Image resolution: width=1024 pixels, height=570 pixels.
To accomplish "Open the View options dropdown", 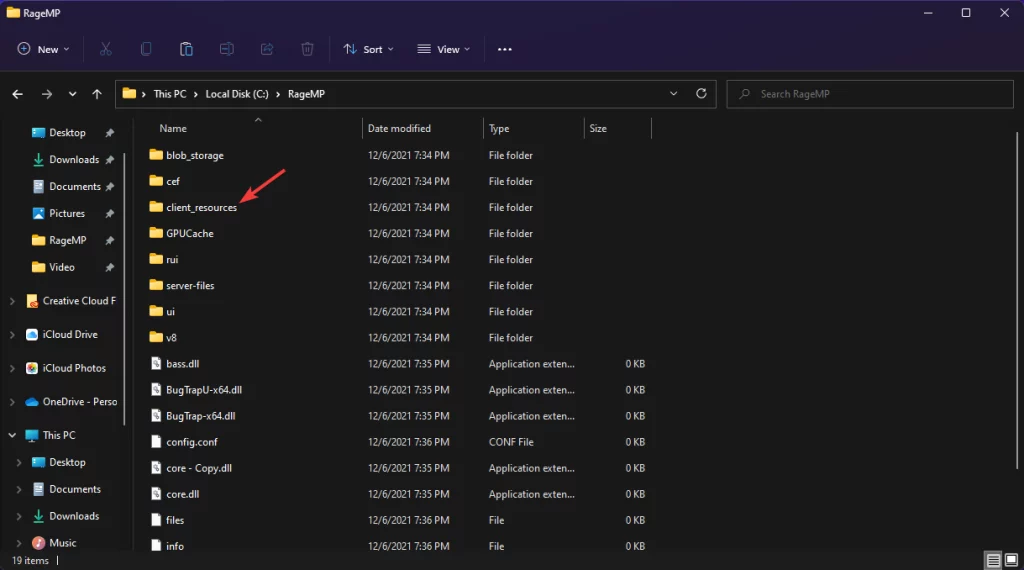I will click(x=443, y=49).
